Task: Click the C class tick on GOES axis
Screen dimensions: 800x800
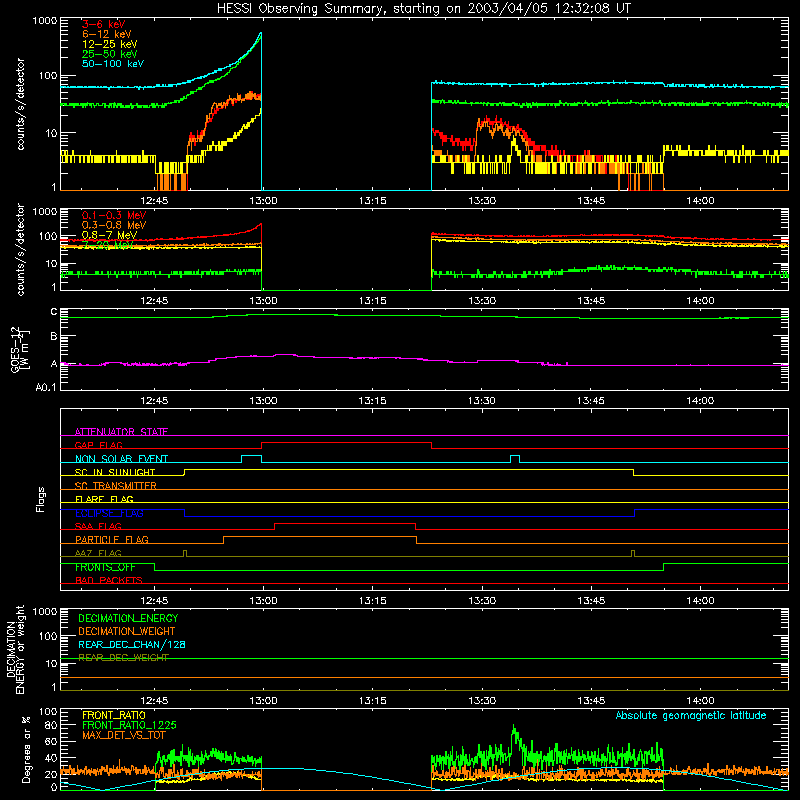Action: [x=54, y=312]
